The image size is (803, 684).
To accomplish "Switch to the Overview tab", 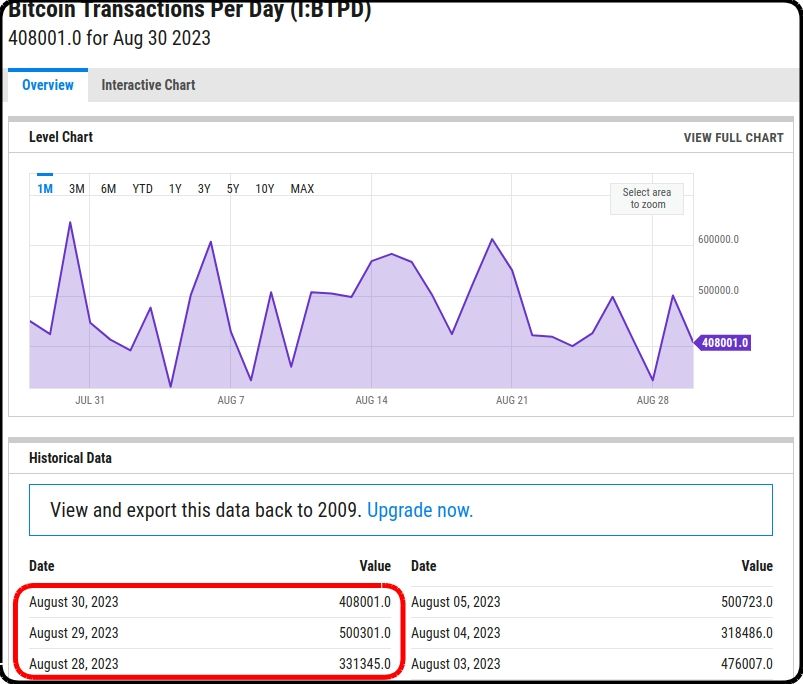I will click(x=48, y=85).
